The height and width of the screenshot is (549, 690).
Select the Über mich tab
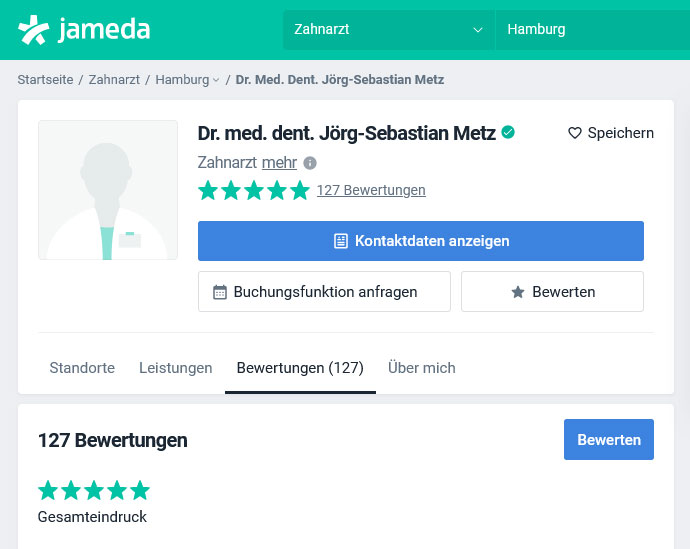point(421,368)
